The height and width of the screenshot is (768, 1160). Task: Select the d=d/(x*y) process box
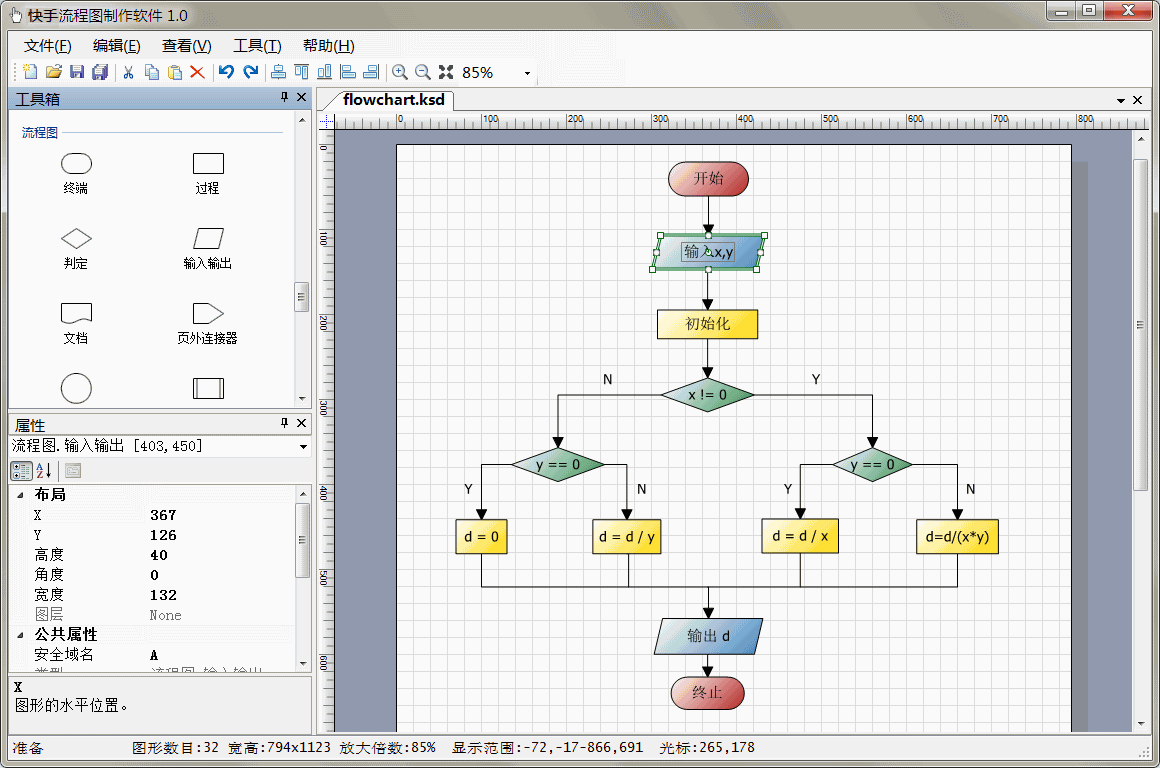point(957,536)
